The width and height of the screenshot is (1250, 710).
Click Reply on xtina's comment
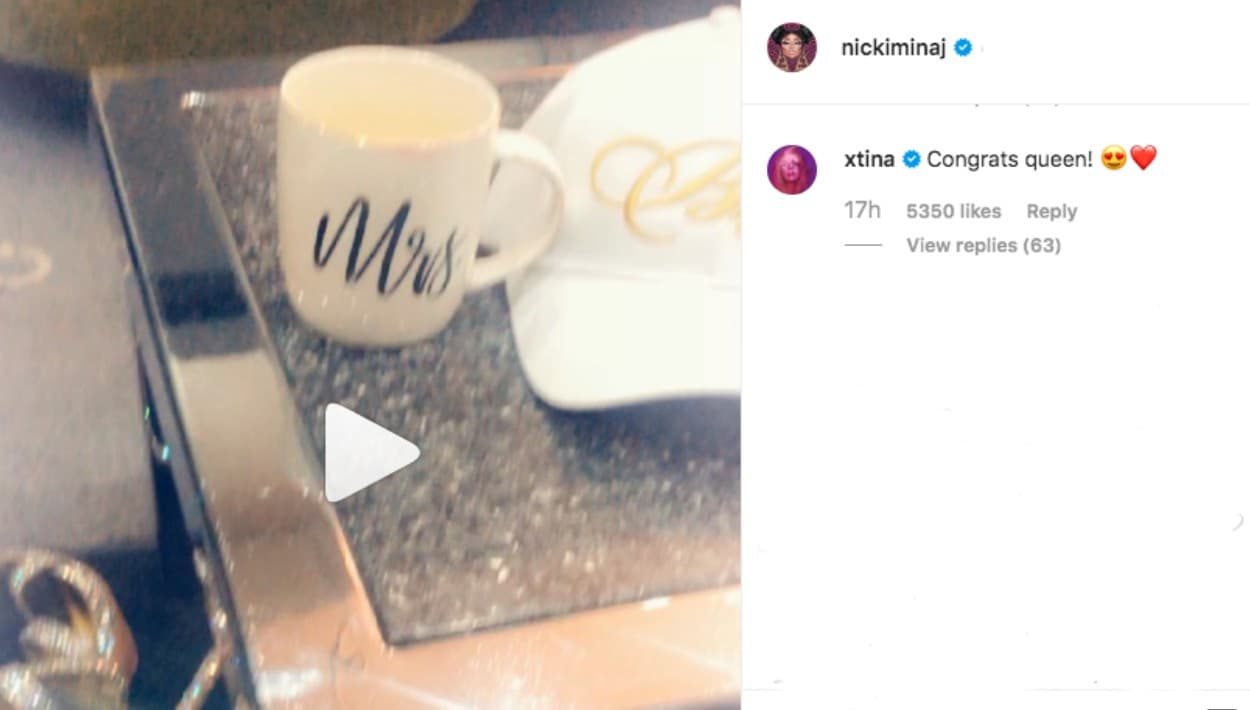[1052, 211]
